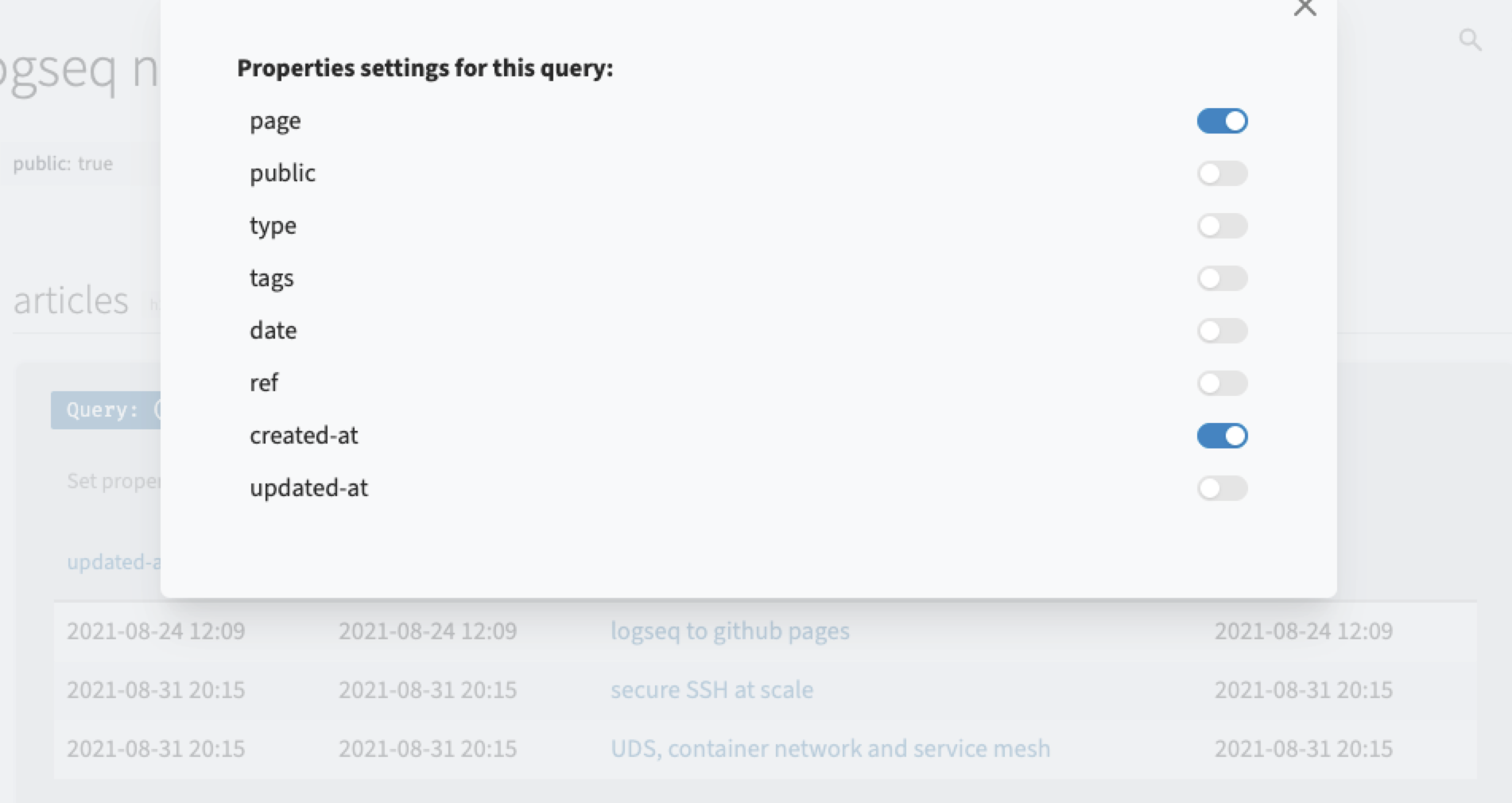Enable the tags property switch
The image size is (1512, 803).
tap(1222, 277)
